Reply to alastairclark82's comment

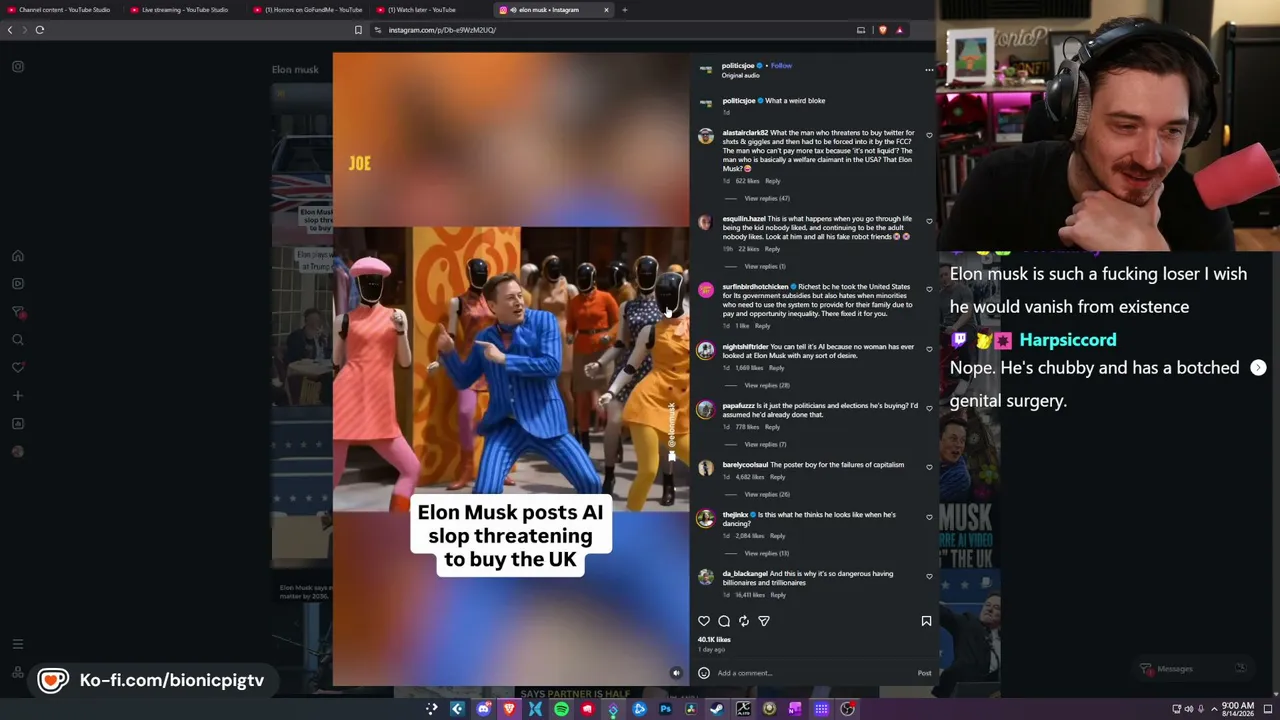(773, 181)
